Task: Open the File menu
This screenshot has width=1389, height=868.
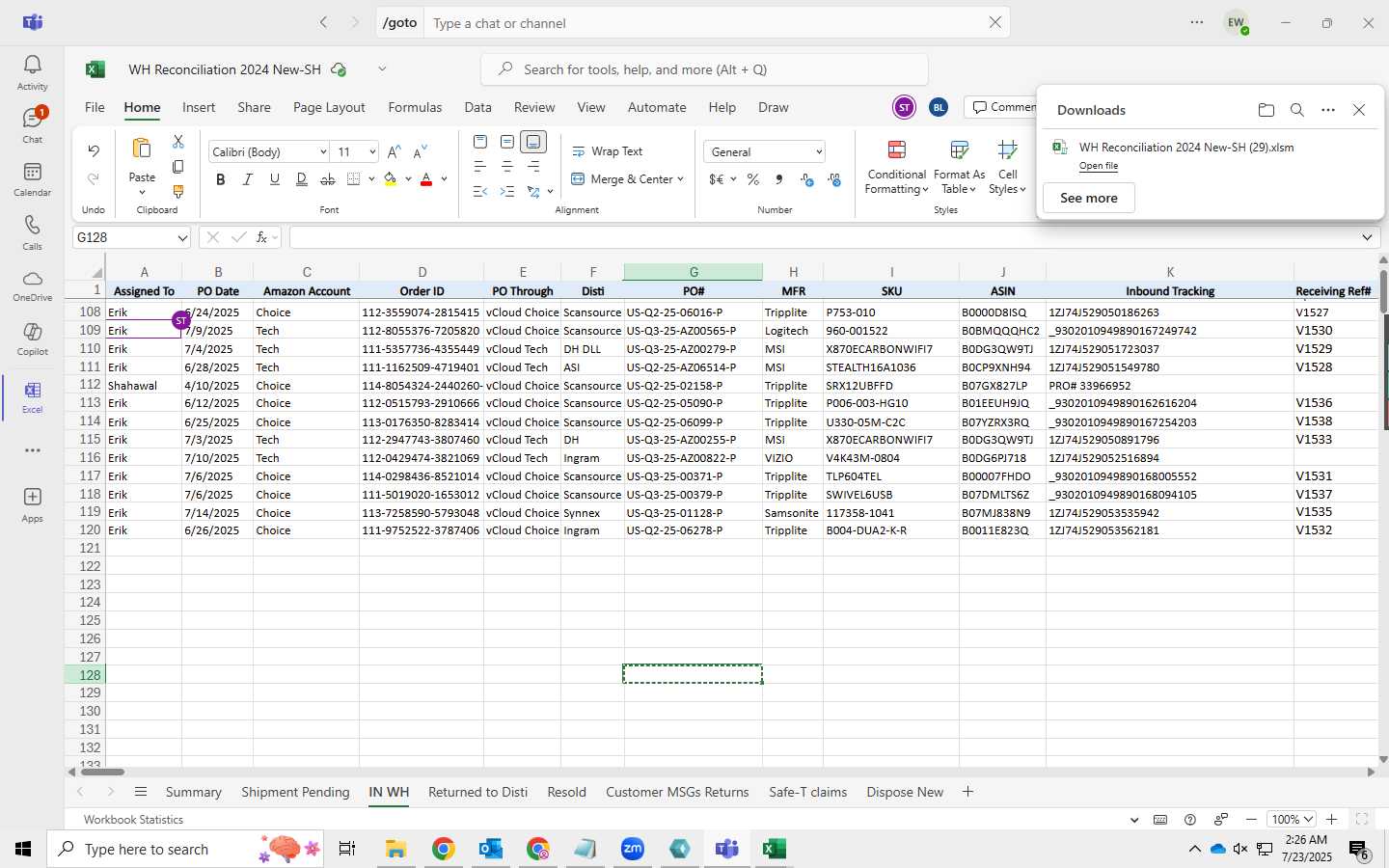Action: point(95,107)
